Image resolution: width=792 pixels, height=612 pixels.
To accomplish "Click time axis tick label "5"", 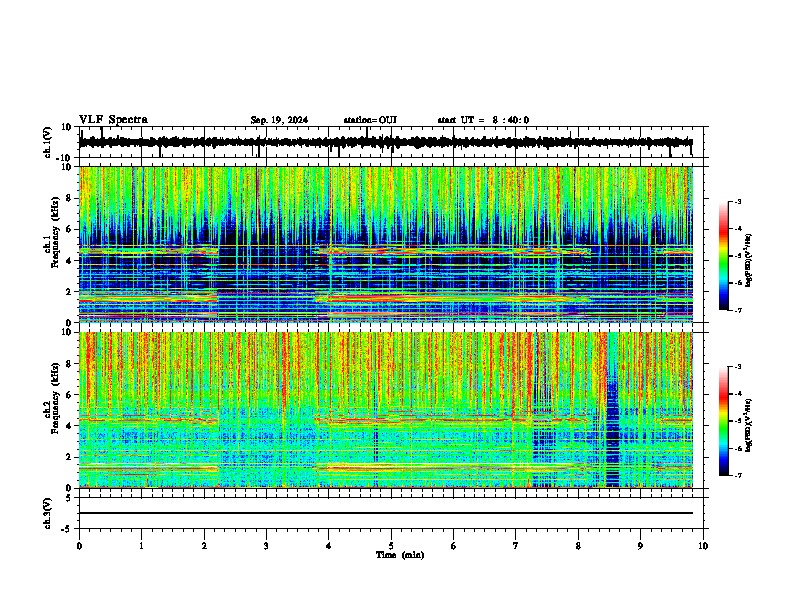I will click(x=391, y=546).
